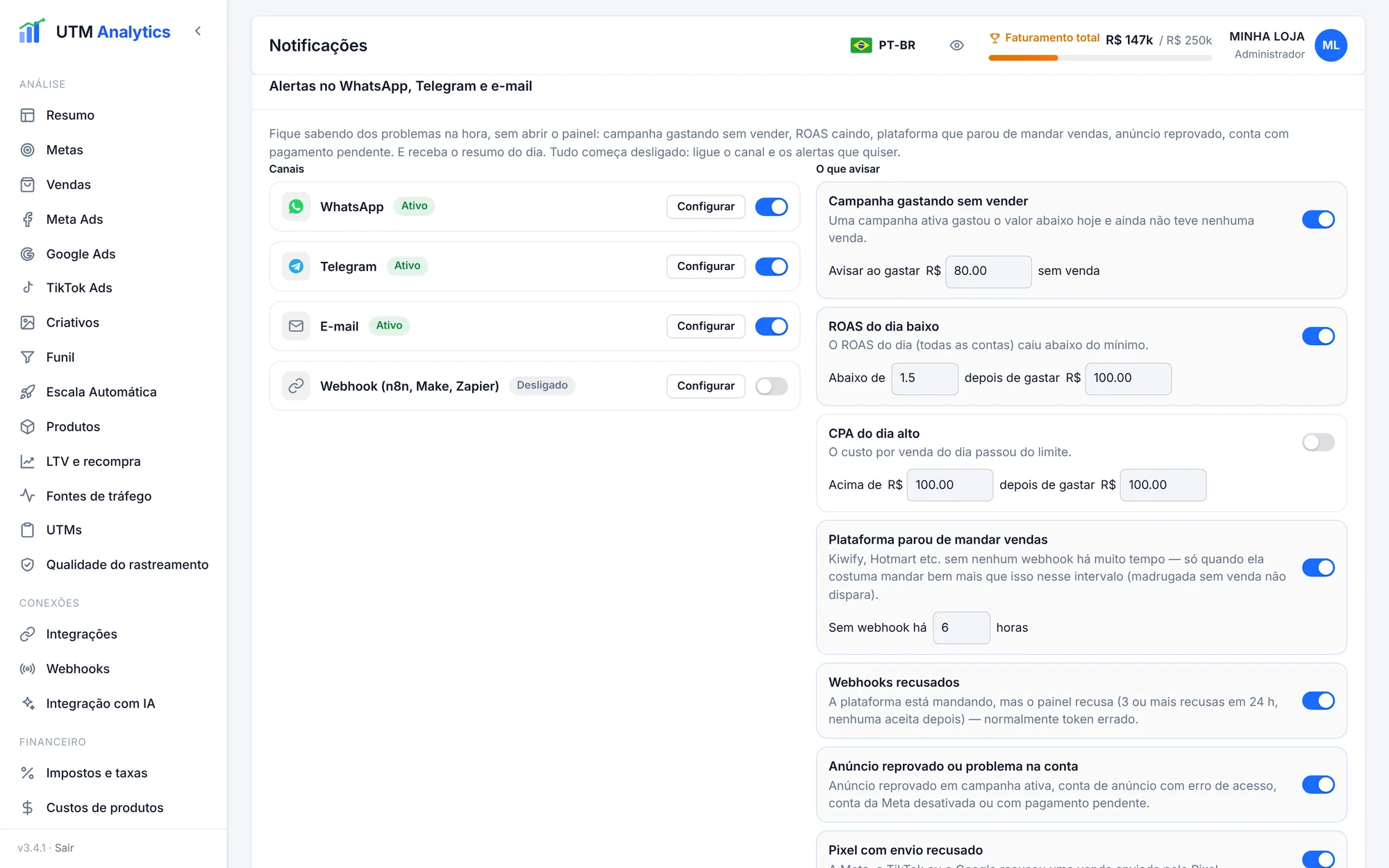Open the ML user avatar menu
The width and height of the screenshot is (1389, 868).
click(x=1331, y=45)
